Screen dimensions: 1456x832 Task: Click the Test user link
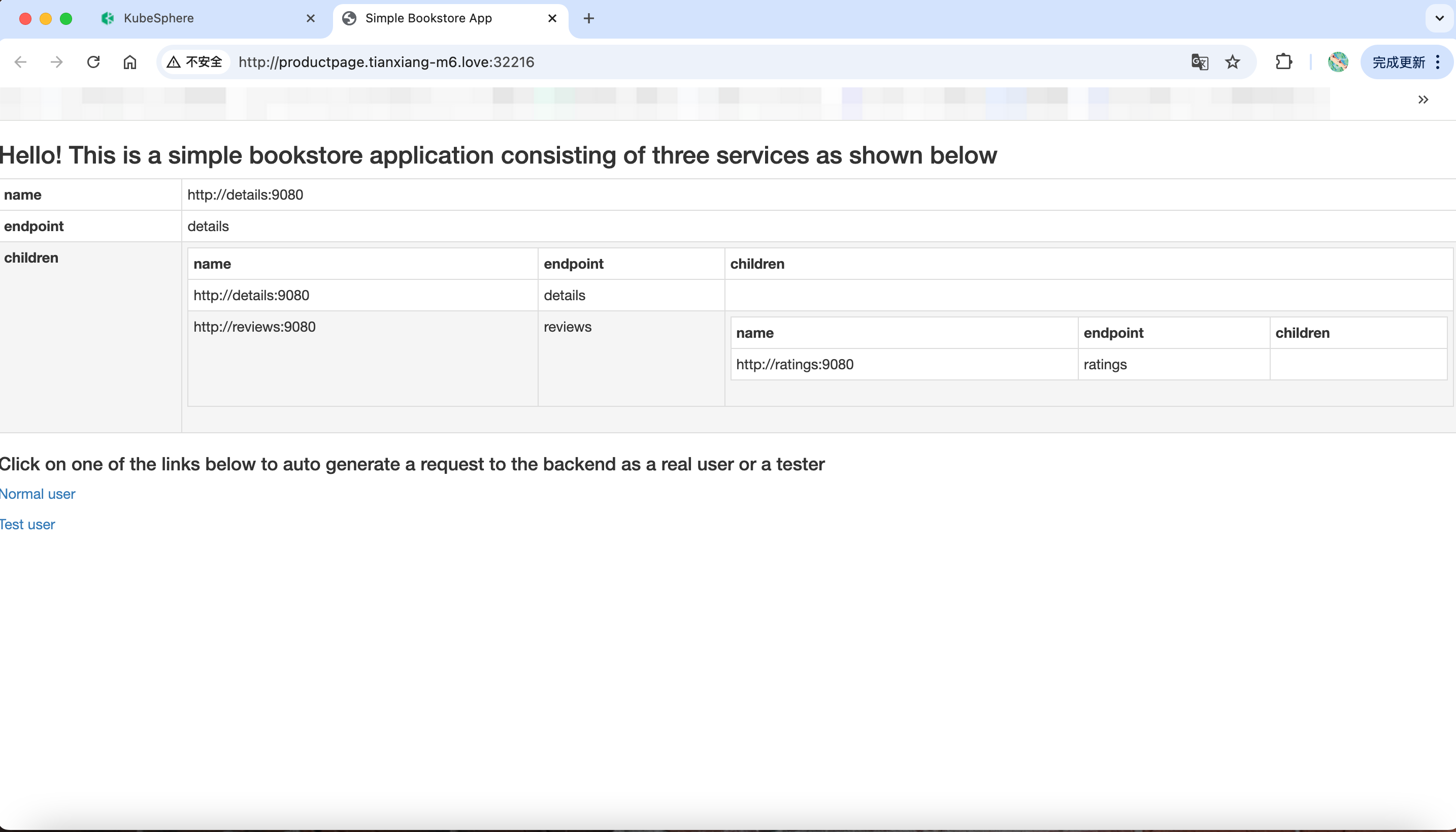click(27, 525)
